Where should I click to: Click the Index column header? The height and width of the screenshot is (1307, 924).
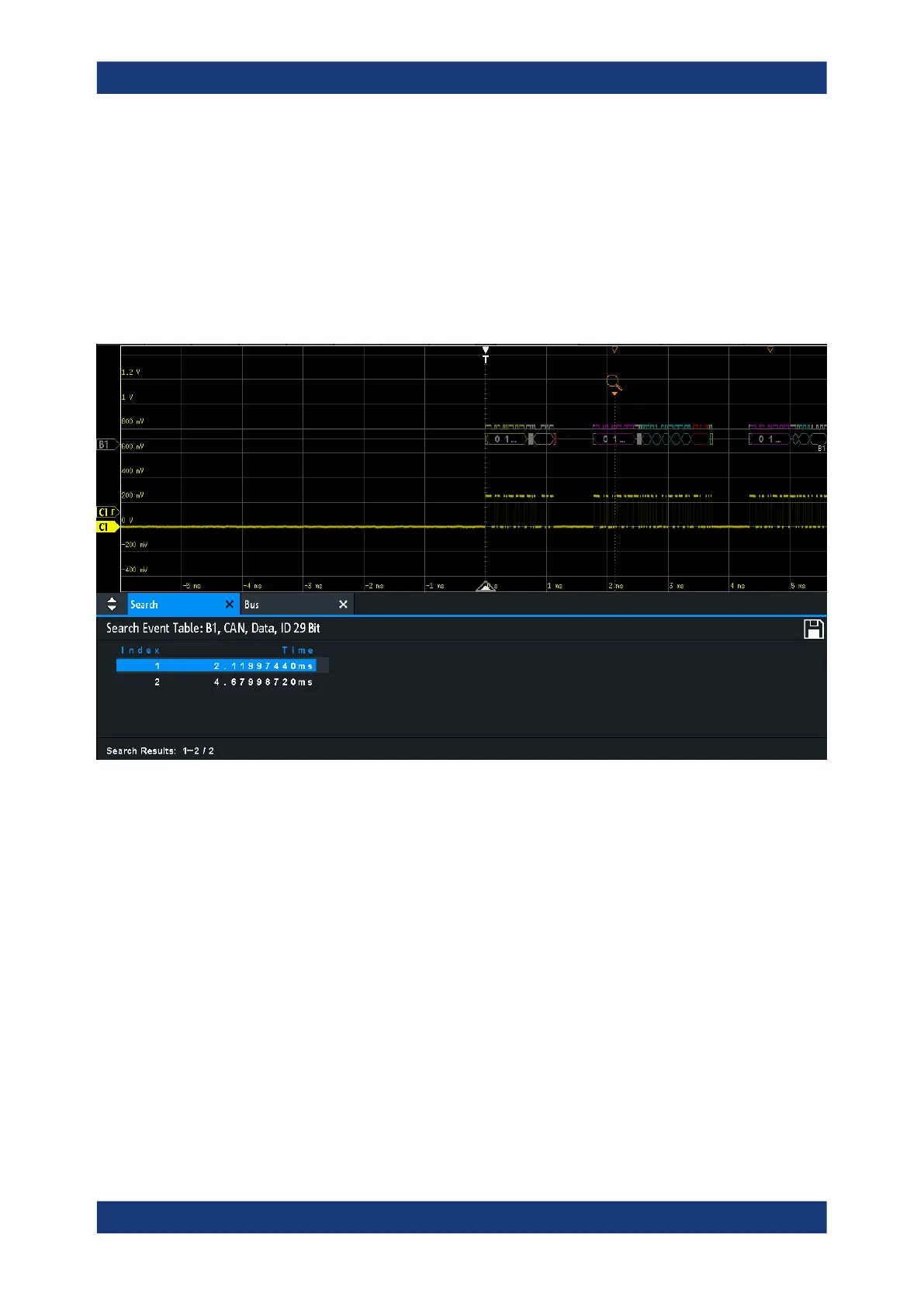[x=140, y=650]
